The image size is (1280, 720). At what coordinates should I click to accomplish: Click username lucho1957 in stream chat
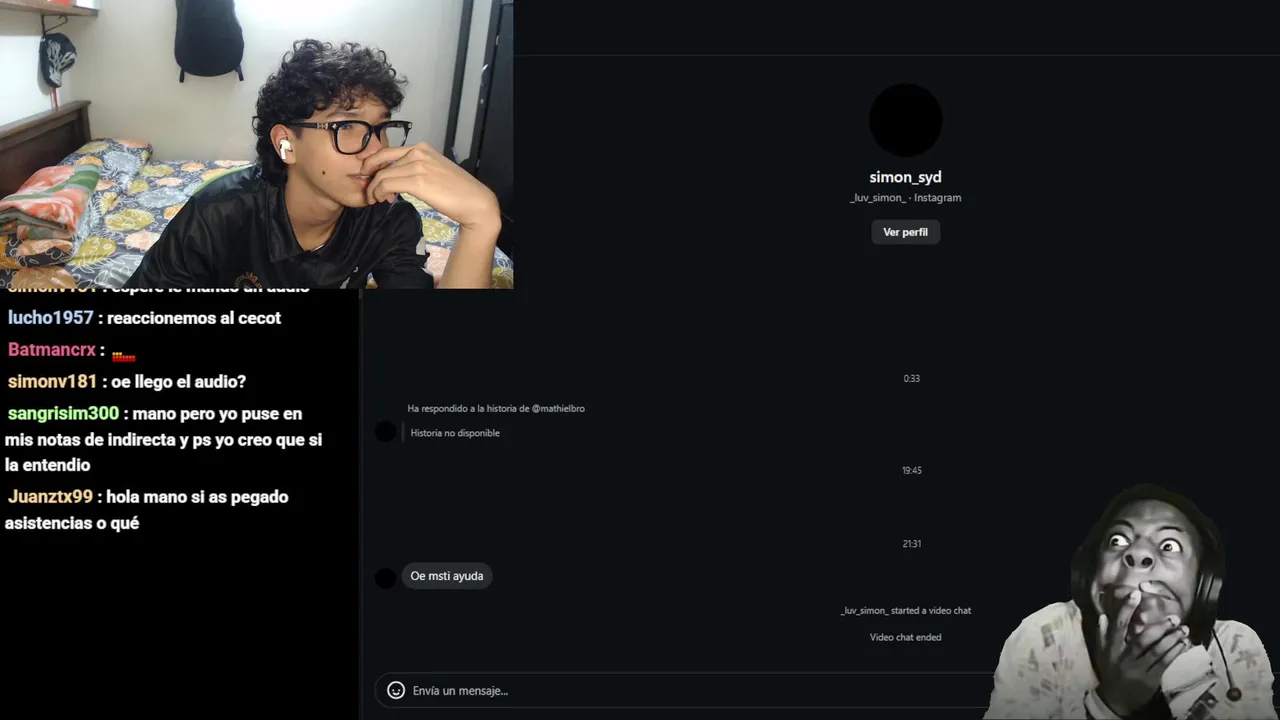click(50, 318)
